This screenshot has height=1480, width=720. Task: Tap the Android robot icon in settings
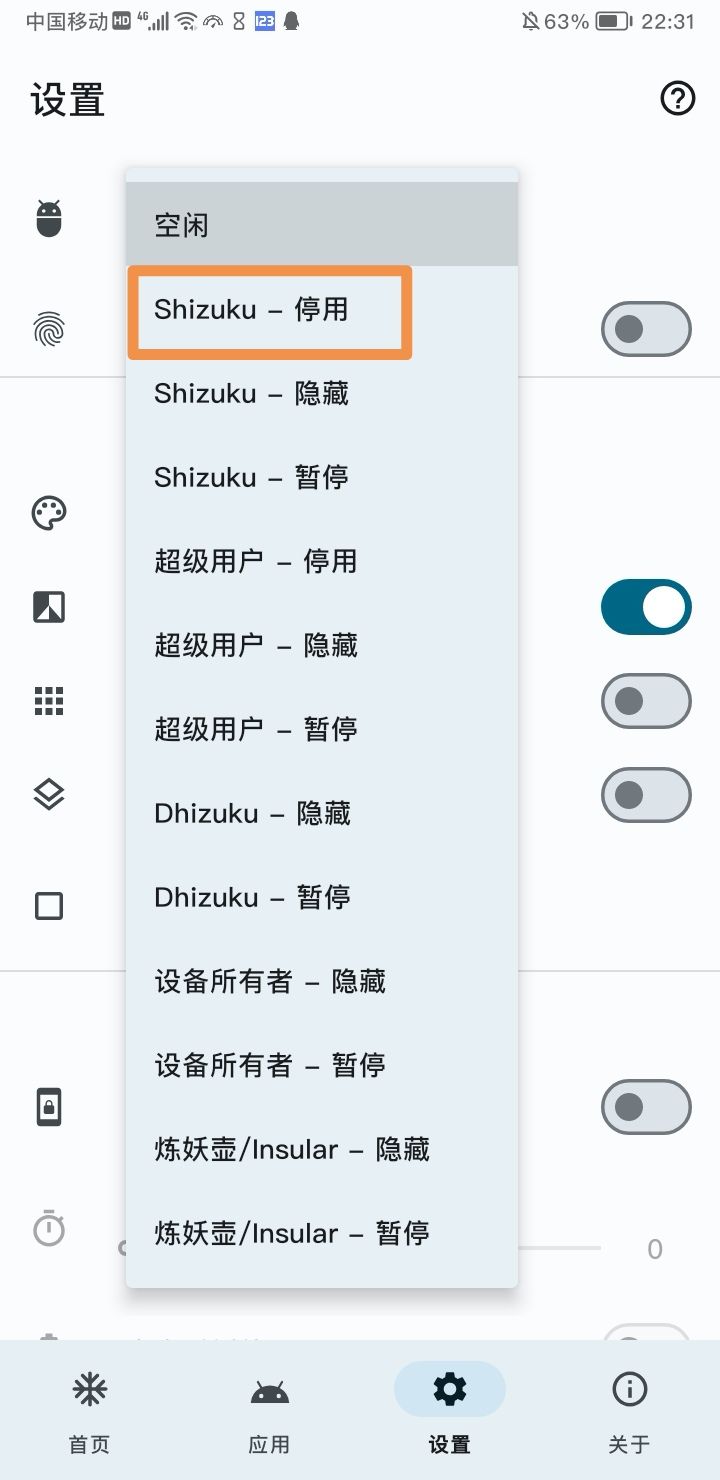[x=49, y=219]
